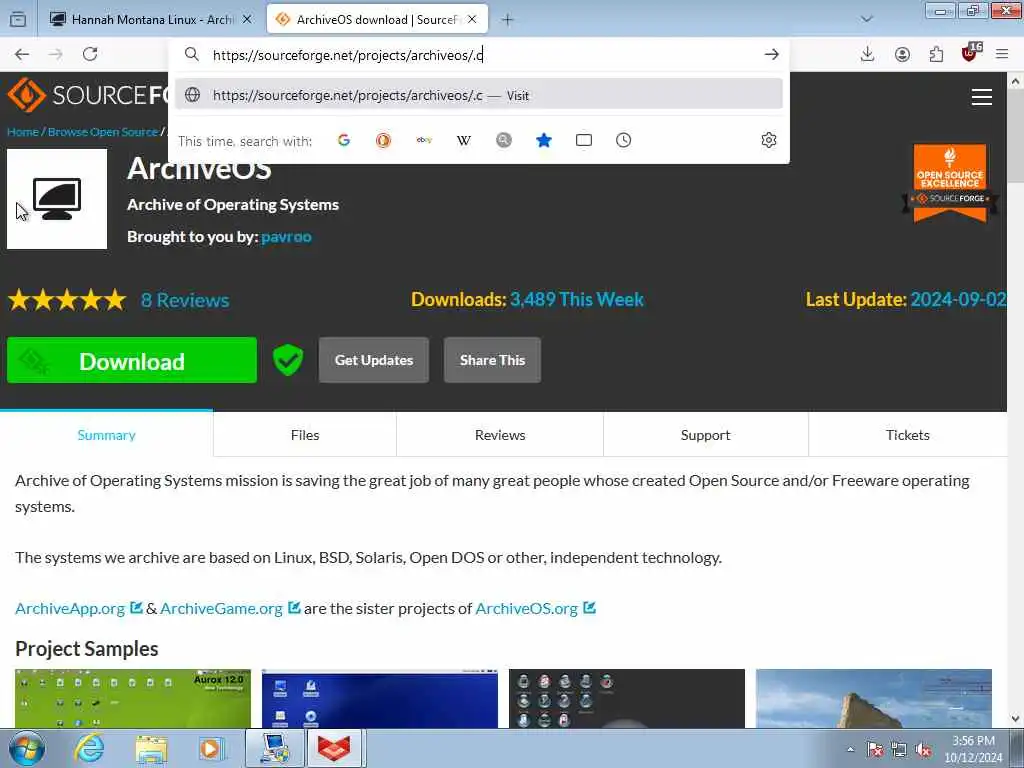Switch to the Tickets tab

[907, 435]
